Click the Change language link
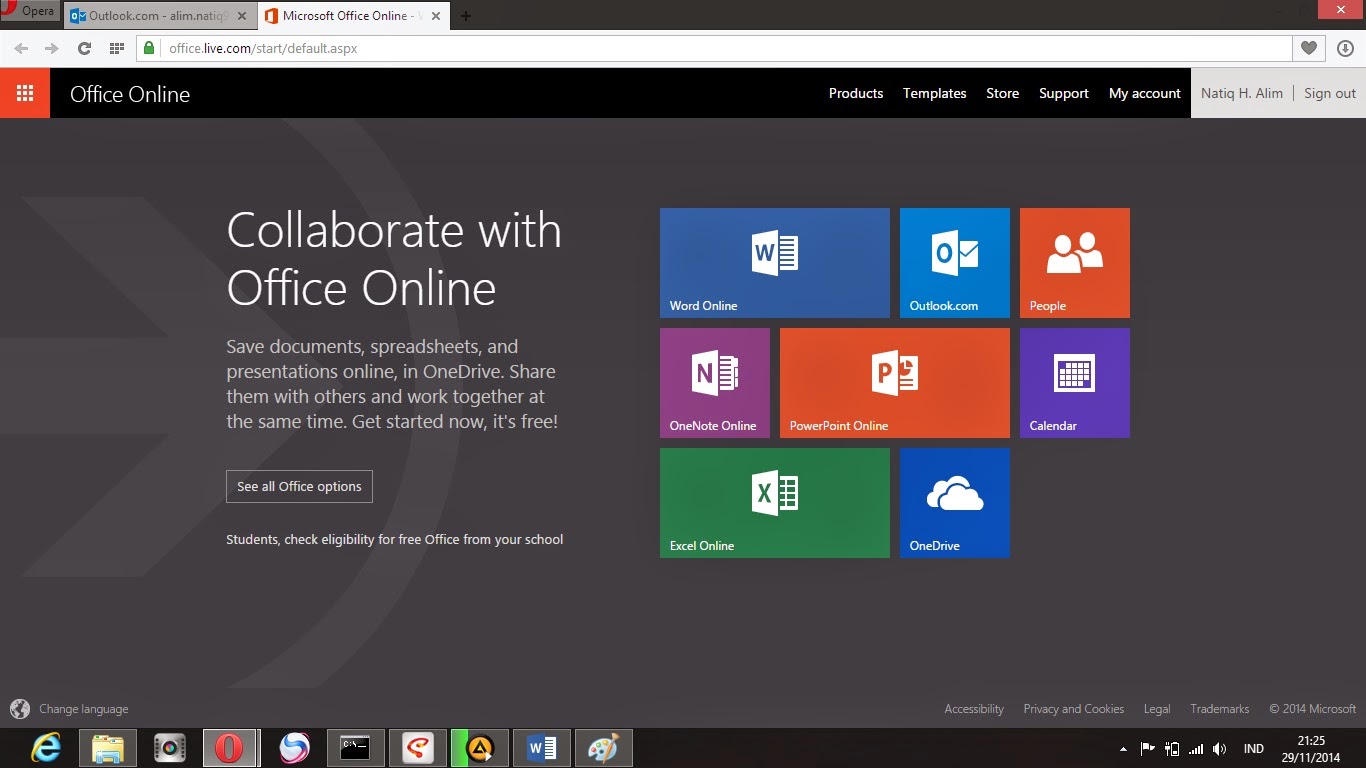The width and height of the screenshot is (1366, 768). click(84, 709)
